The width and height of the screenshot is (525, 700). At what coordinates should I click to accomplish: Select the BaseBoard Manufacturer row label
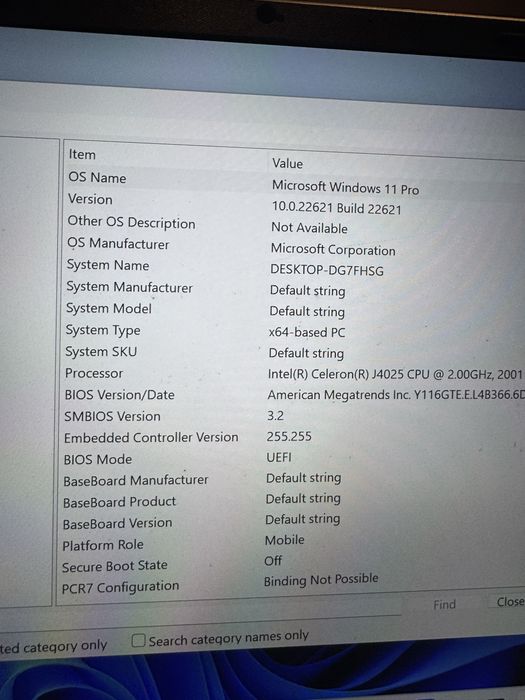[x=135, y=480]
